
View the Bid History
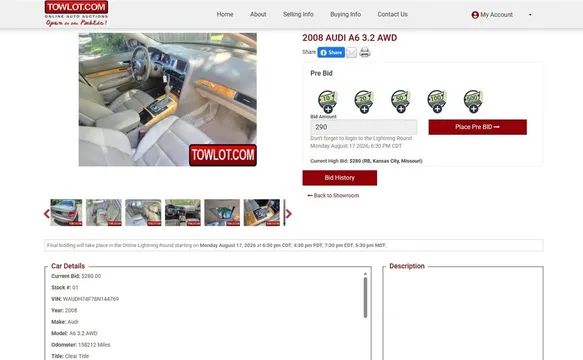(339, 178)
